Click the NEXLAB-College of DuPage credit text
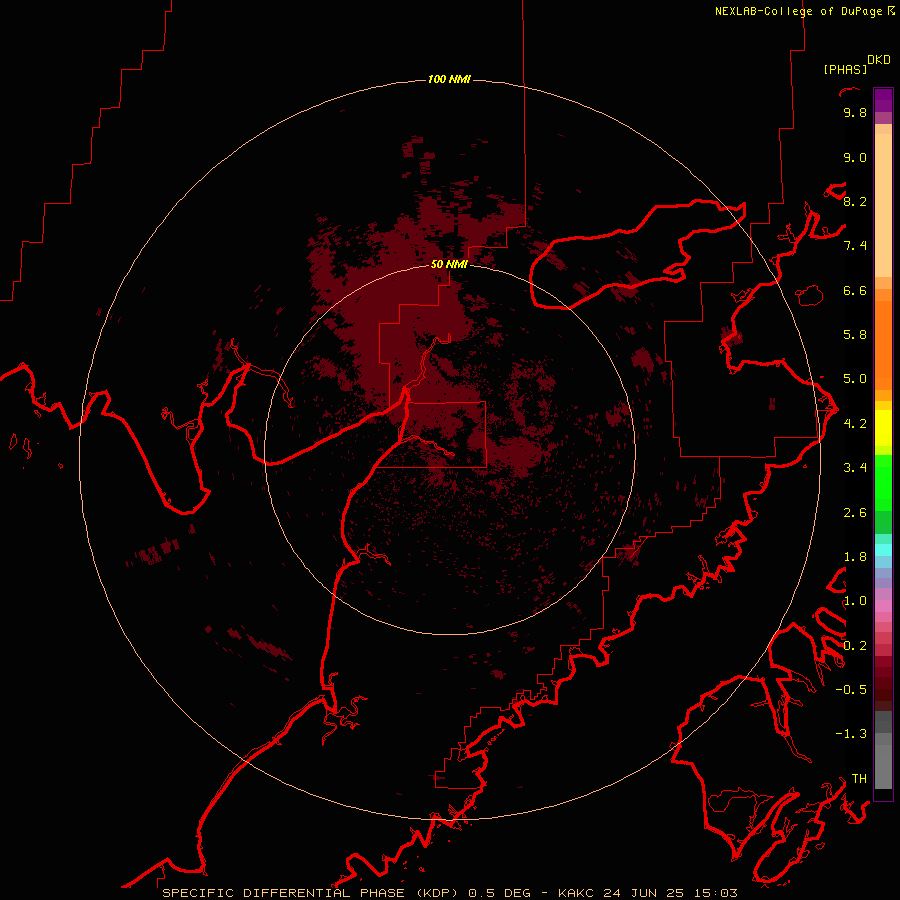The width and height of the screenshot is (900, 900). pyautogui.click(x=798, y=11)
